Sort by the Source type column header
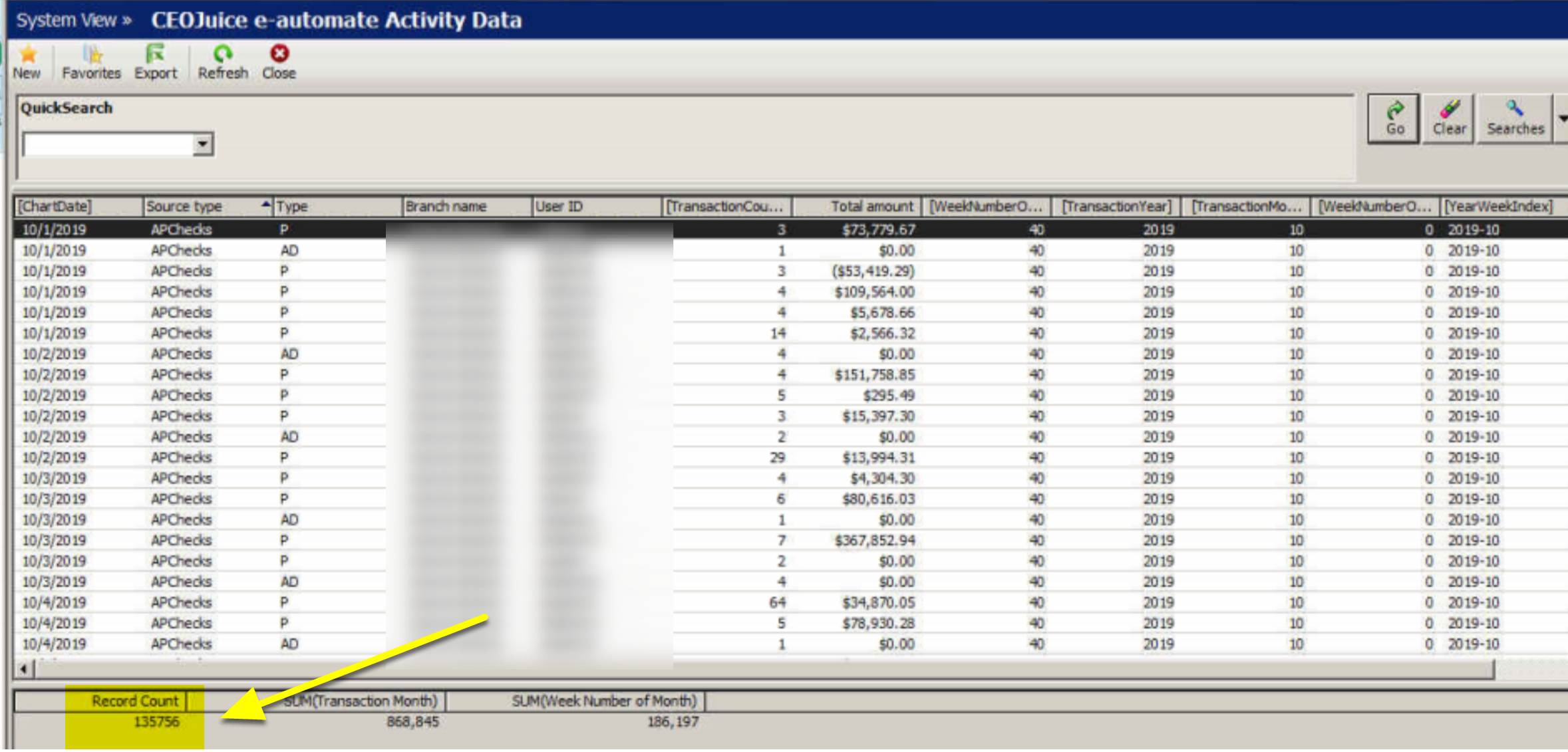Image resolution: width=1568 pixels, height=752 pixels. (208, 207)
